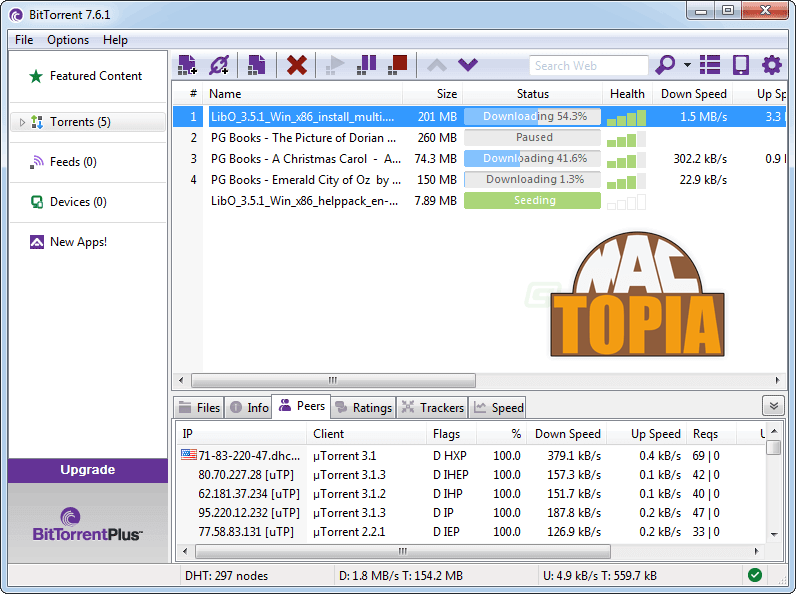The width and height of the screenshot is (796, 594).
Task: Click the BitTorrent logo in title bar
Action: [16, 15]
